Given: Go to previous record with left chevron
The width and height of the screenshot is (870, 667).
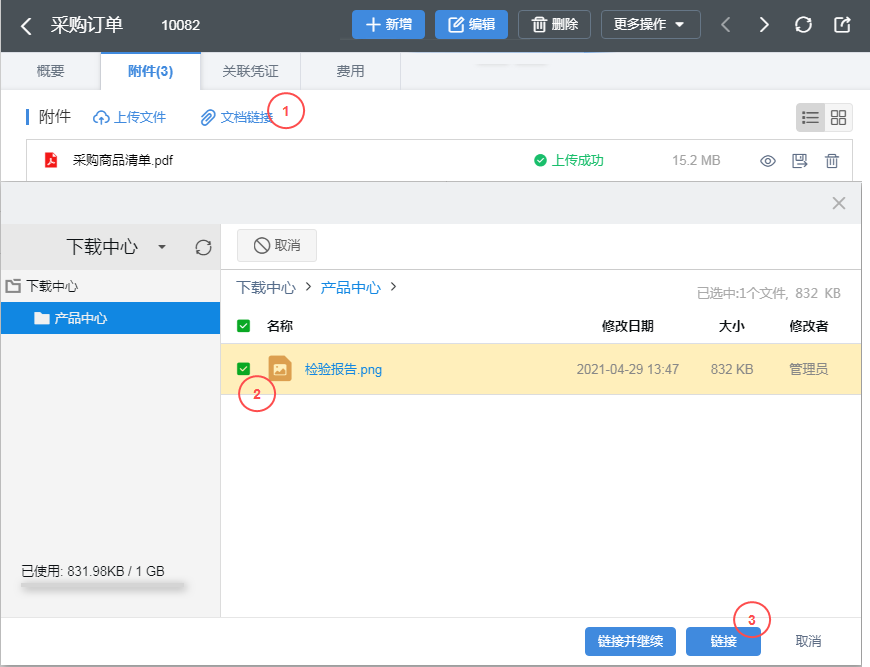Looking at the screenshot, I should coord(727,25).
